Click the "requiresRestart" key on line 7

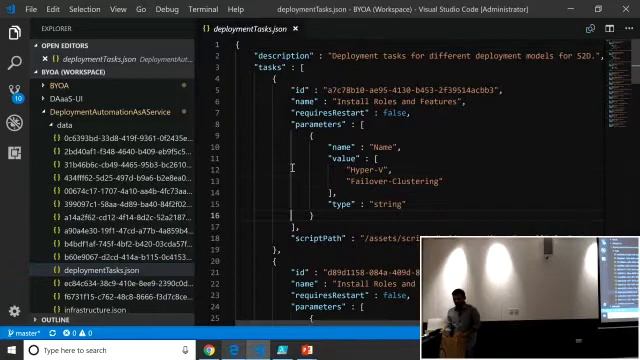(x=329, y=113)
